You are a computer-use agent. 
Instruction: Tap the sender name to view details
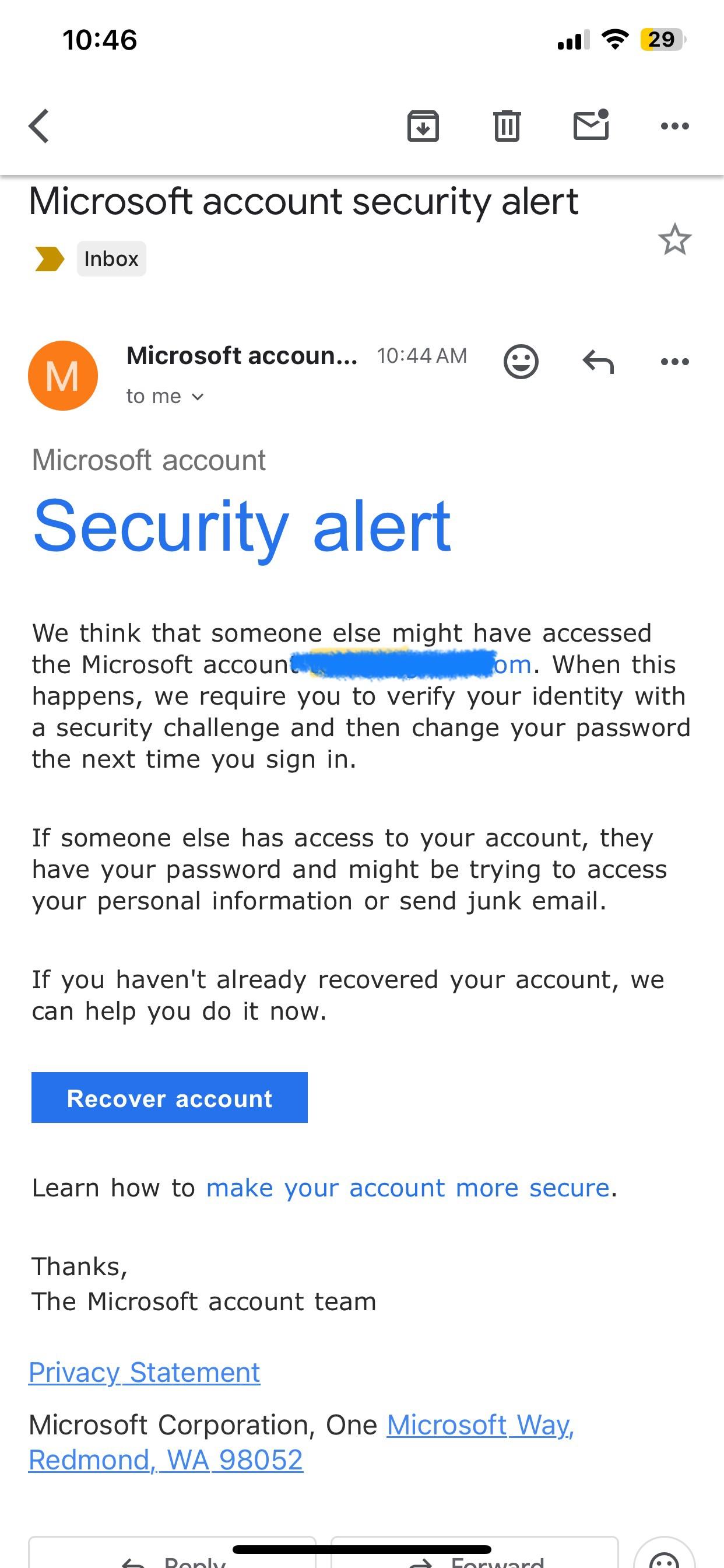(x=241, y=355)
